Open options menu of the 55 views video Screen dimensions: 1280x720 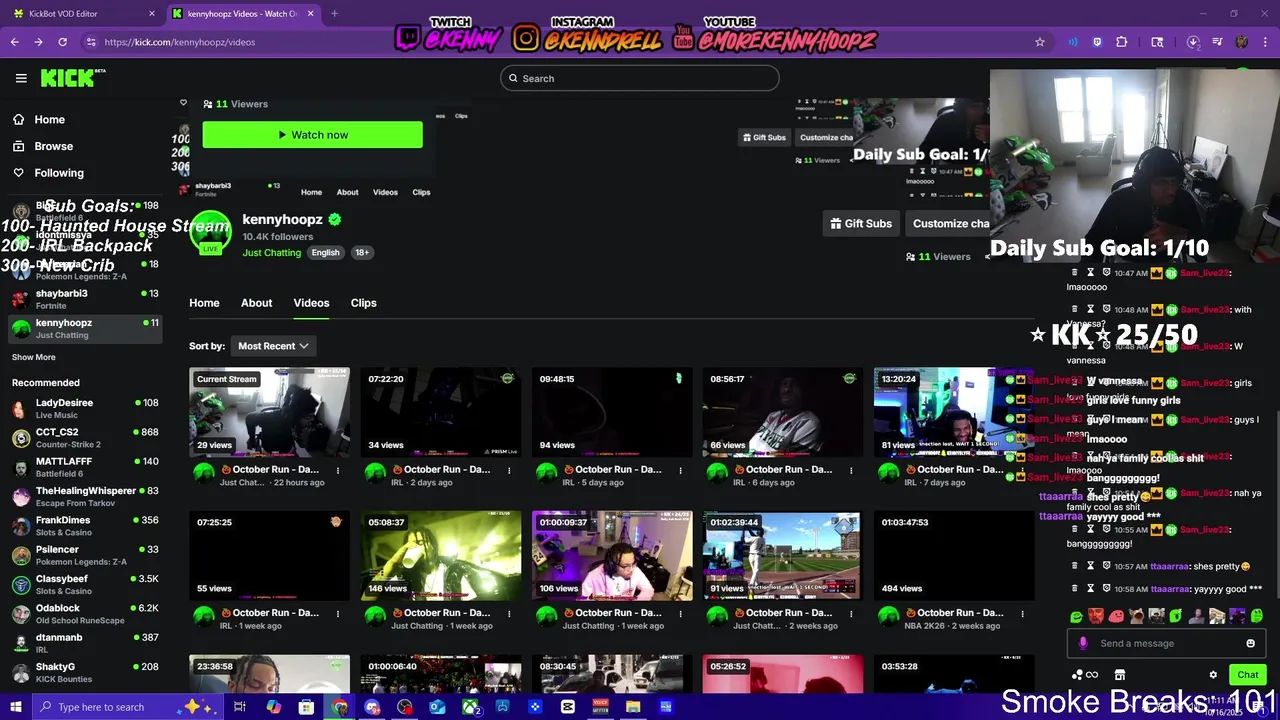point(338,613)
